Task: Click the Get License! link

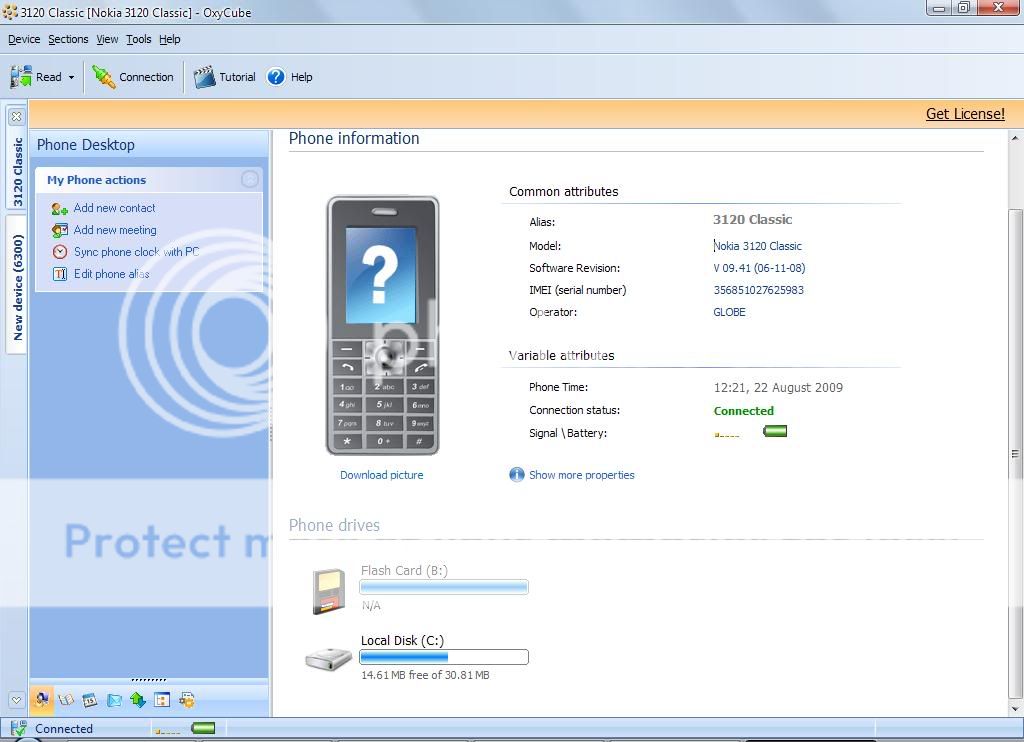Action: 965,114
